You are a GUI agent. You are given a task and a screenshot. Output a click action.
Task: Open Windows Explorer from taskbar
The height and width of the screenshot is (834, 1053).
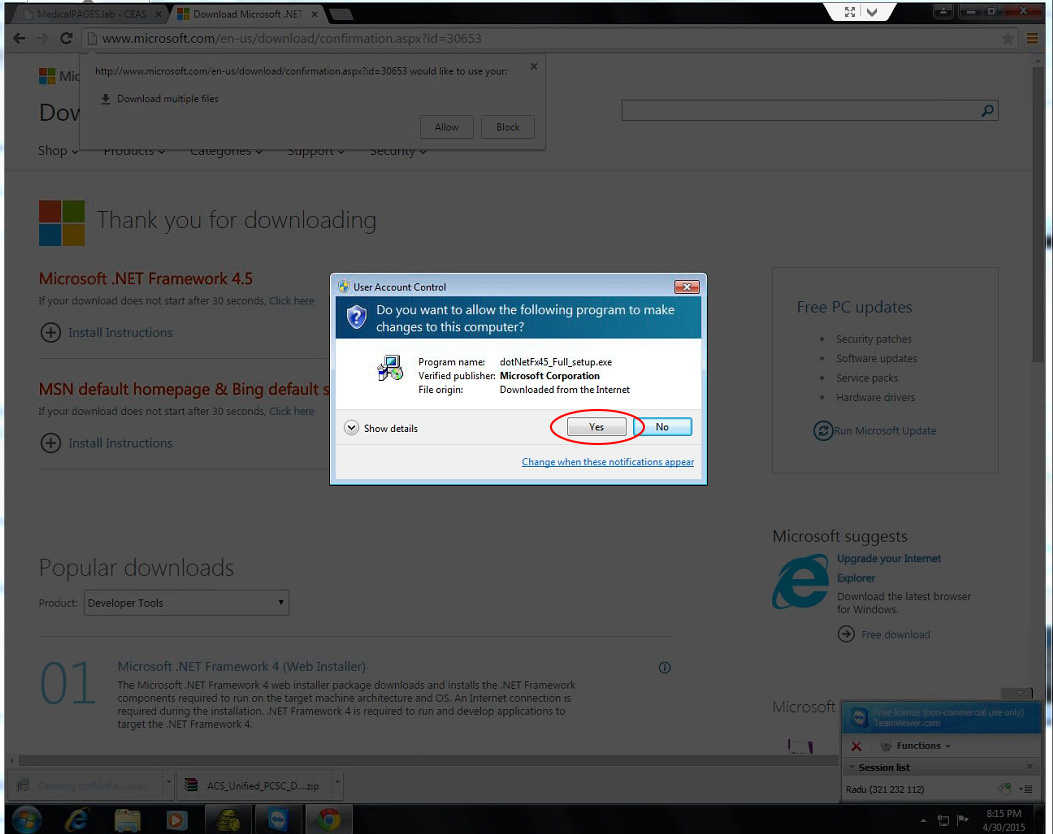[127, 820]
